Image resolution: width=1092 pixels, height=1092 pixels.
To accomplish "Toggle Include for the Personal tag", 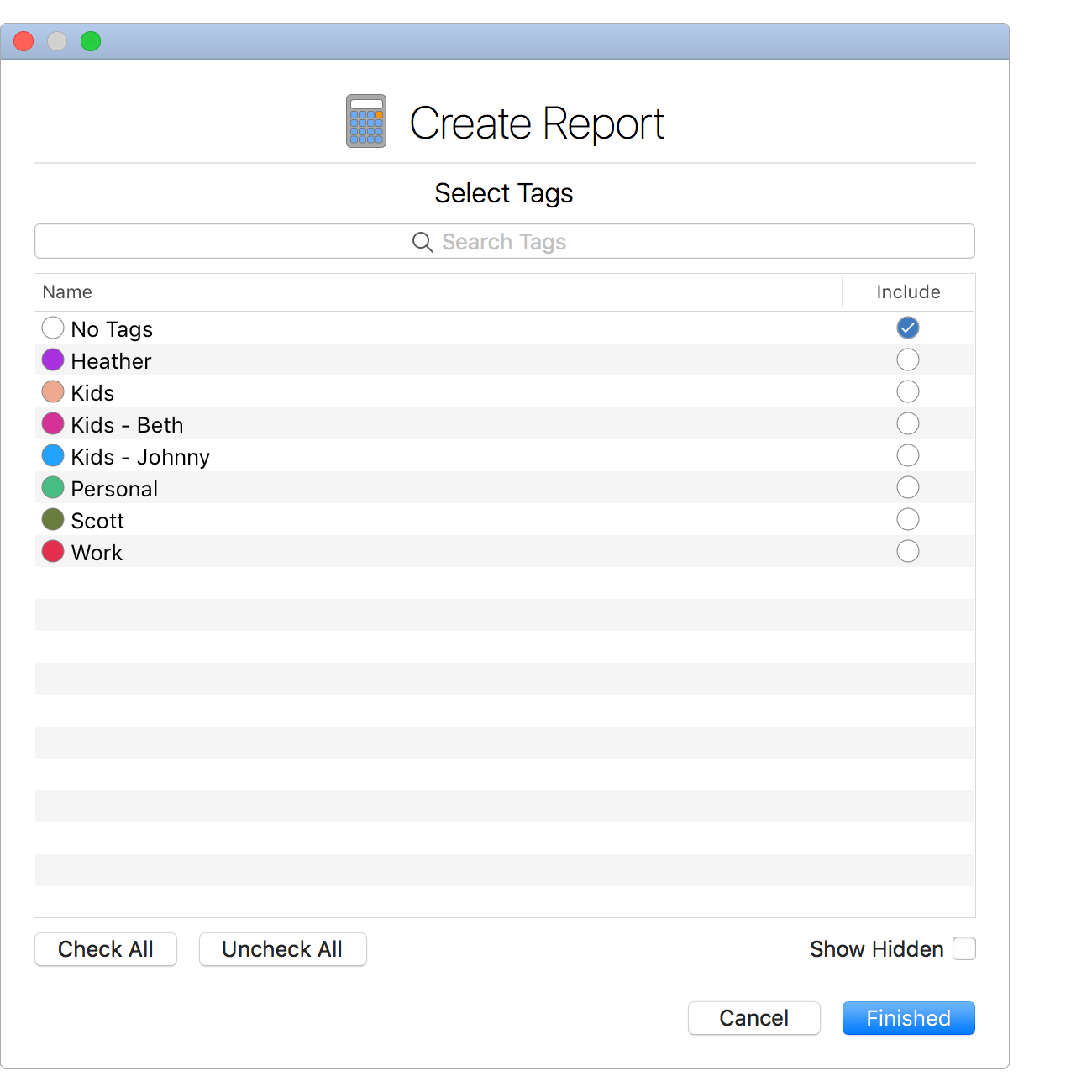I will coord(907,487).
